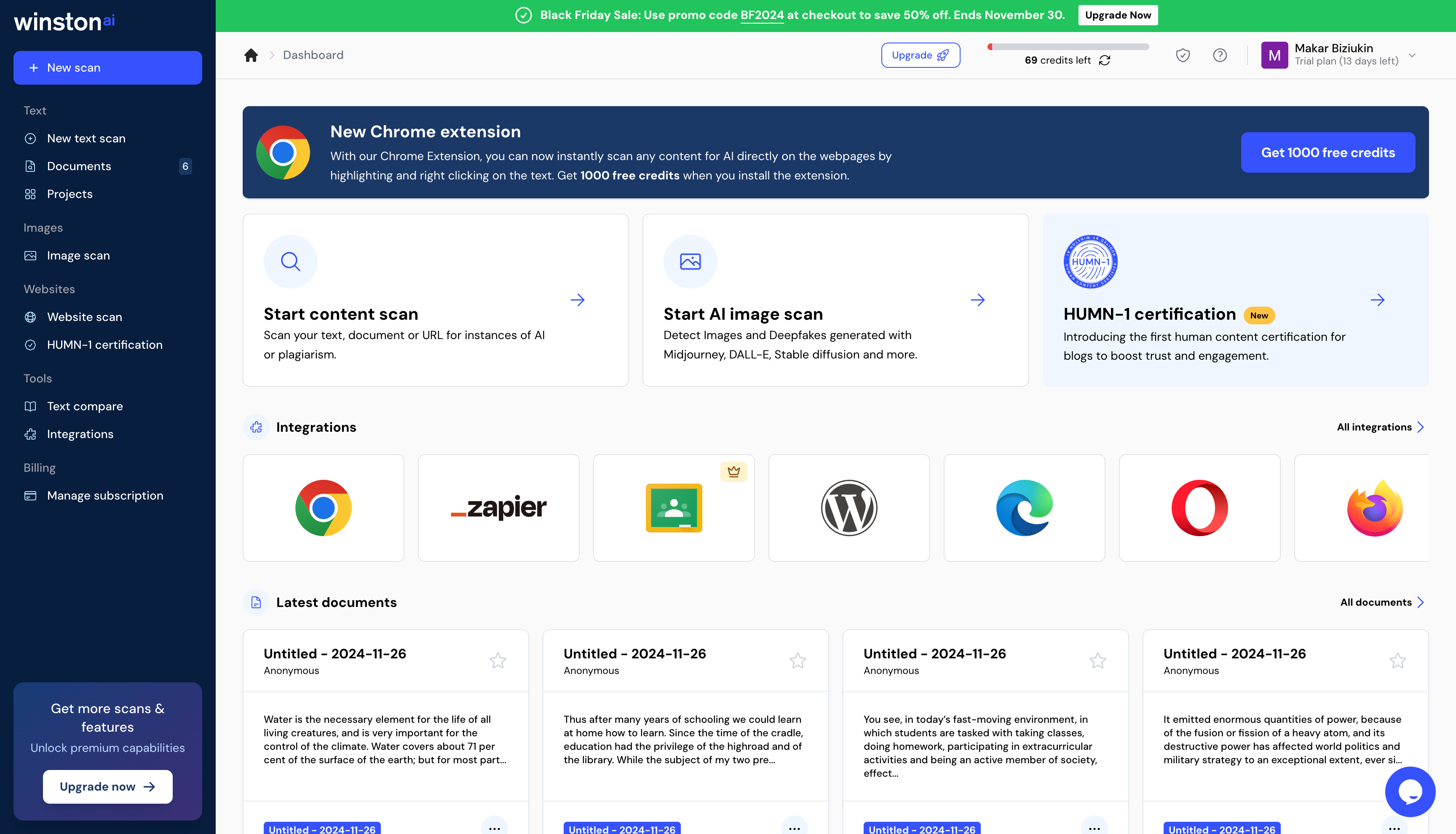This screenshot has height=834, width=1456.
Task: Open options menu for the 'You see' document
Action: [x=1094, y=828]
